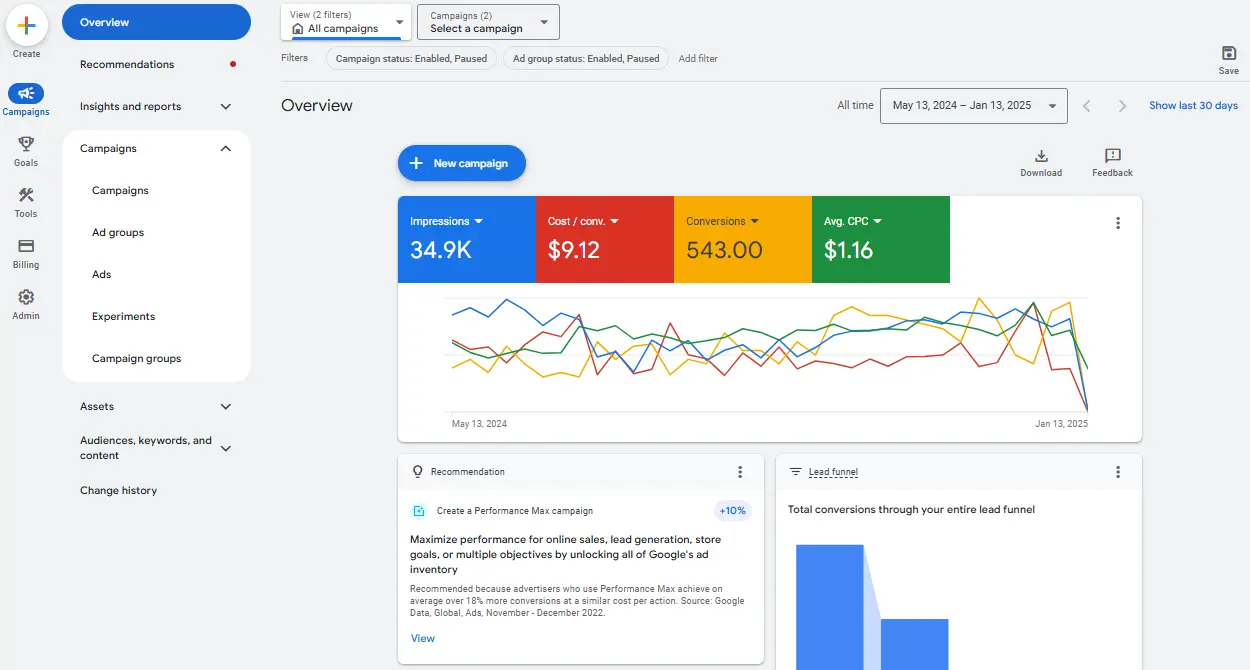
Task: Click the 'All time' label
Action: [856, 106]
